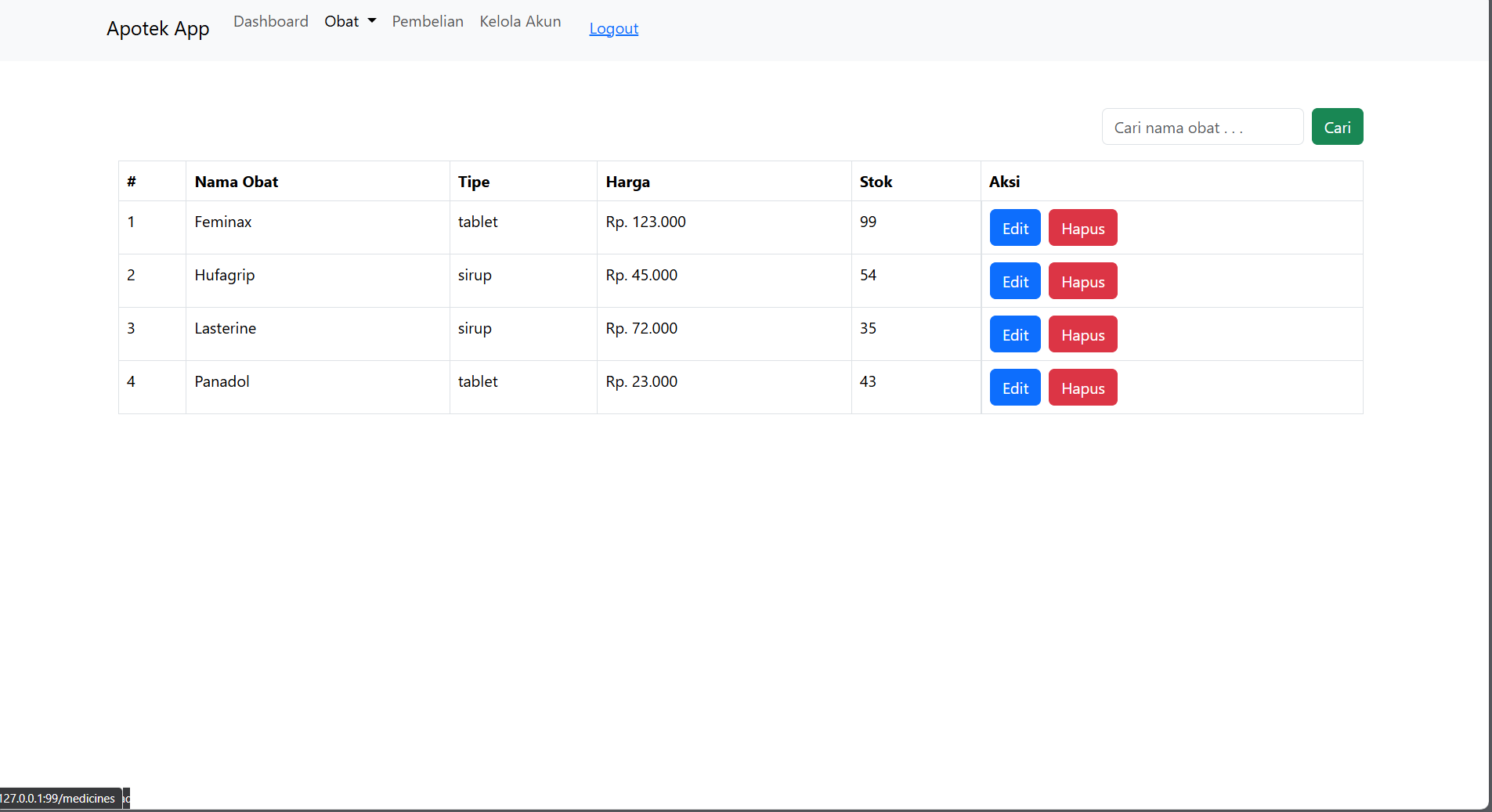
Task: Navigate to Kelola Akun
Action: (520, 22)
